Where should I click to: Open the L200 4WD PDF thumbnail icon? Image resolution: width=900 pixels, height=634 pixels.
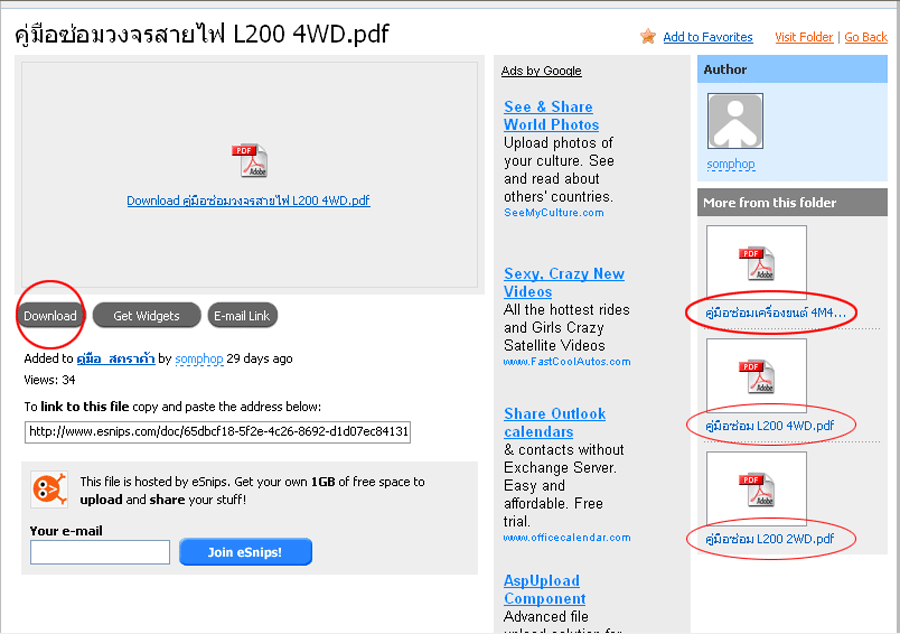(756, 375)
